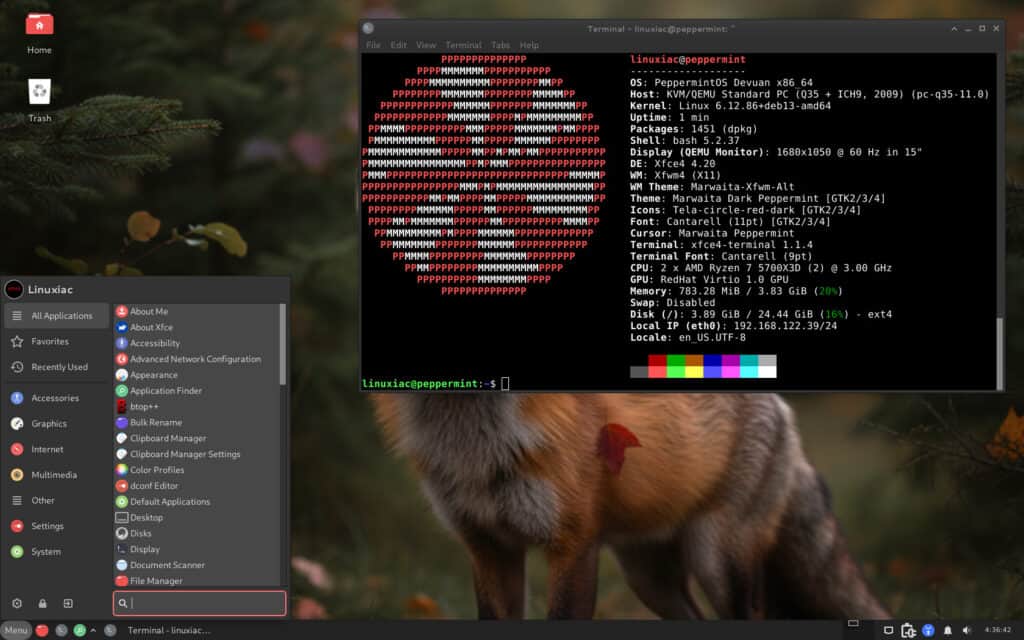Click the display tray icon left of the battery
Image resolution: width=1024 pixels, height=640 pixels.
pos(888,630)
